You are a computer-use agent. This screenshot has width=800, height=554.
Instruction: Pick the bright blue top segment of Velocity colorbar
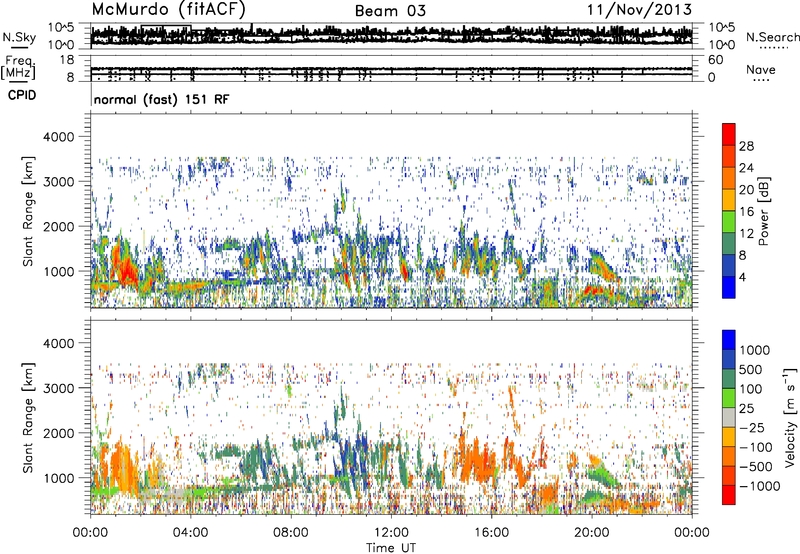click(729, 340)
